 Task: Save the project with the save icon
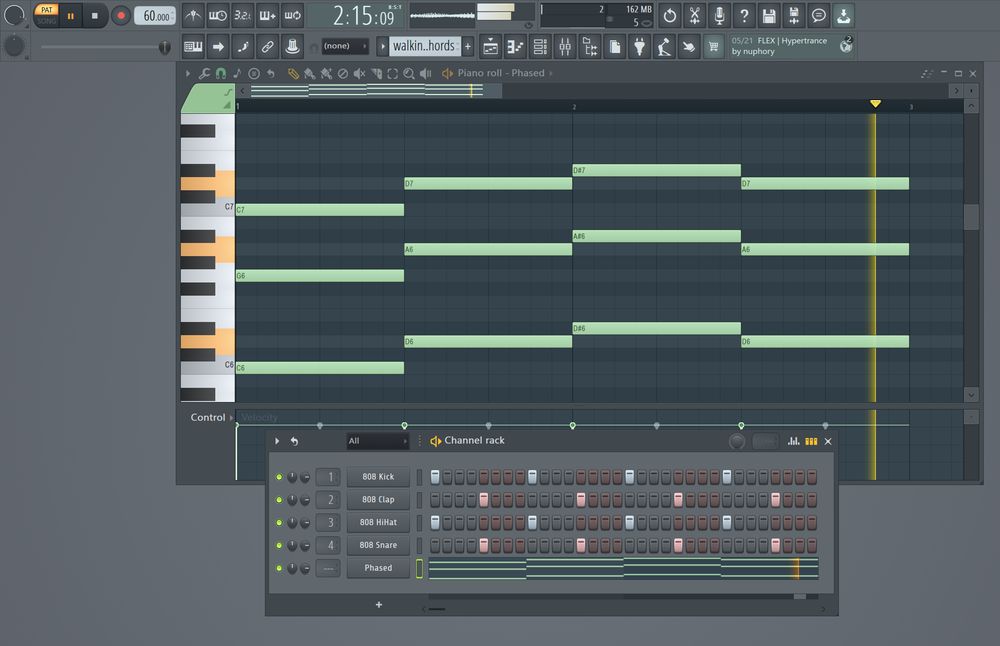point(767,14)
